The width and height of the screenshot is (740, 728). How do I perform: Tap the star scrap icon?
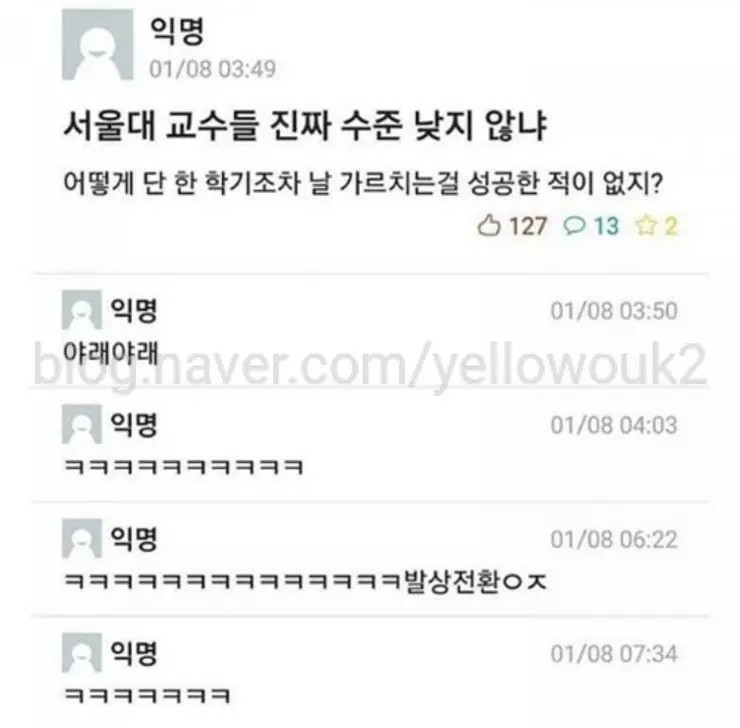[x=646, y=226]
